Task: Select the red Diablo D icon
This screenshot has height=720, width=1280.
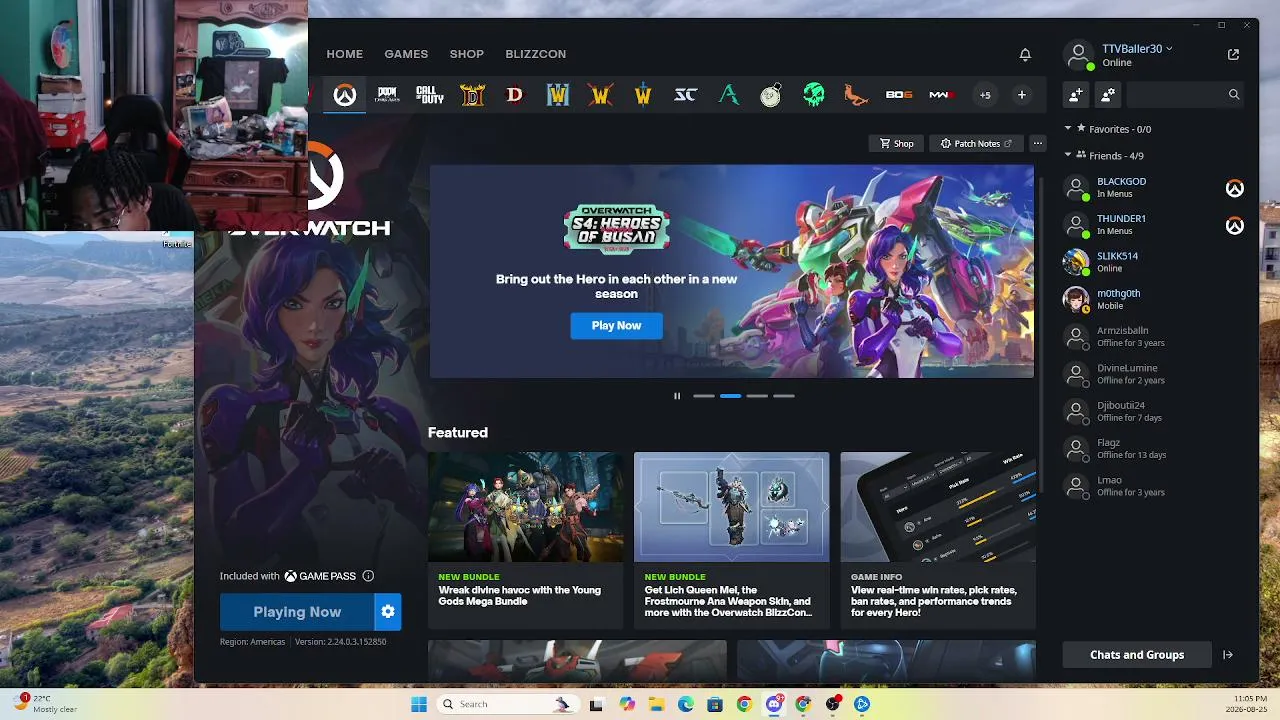Action: click(514, 95)
